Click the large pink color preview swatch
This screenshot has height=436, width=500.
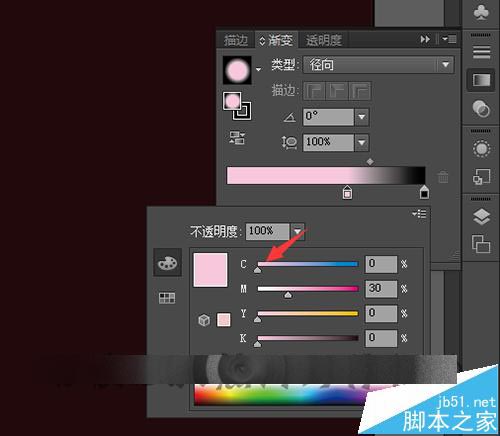click(x=210, y=270)
